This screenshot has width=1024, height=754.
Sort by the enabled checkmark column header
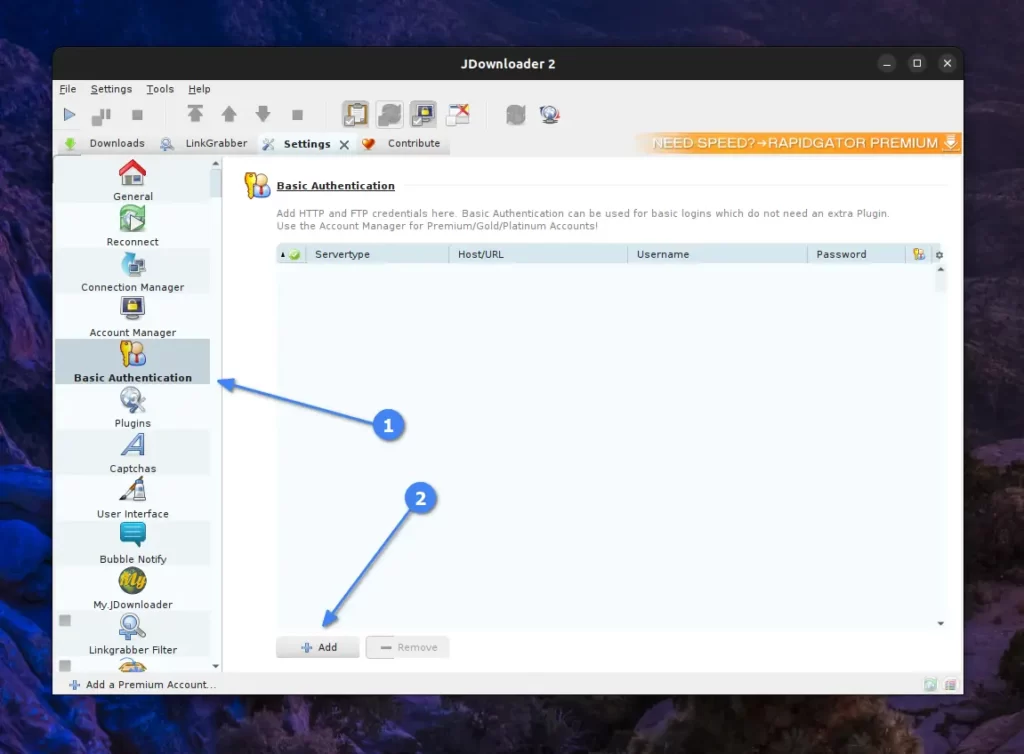[291, 255]
